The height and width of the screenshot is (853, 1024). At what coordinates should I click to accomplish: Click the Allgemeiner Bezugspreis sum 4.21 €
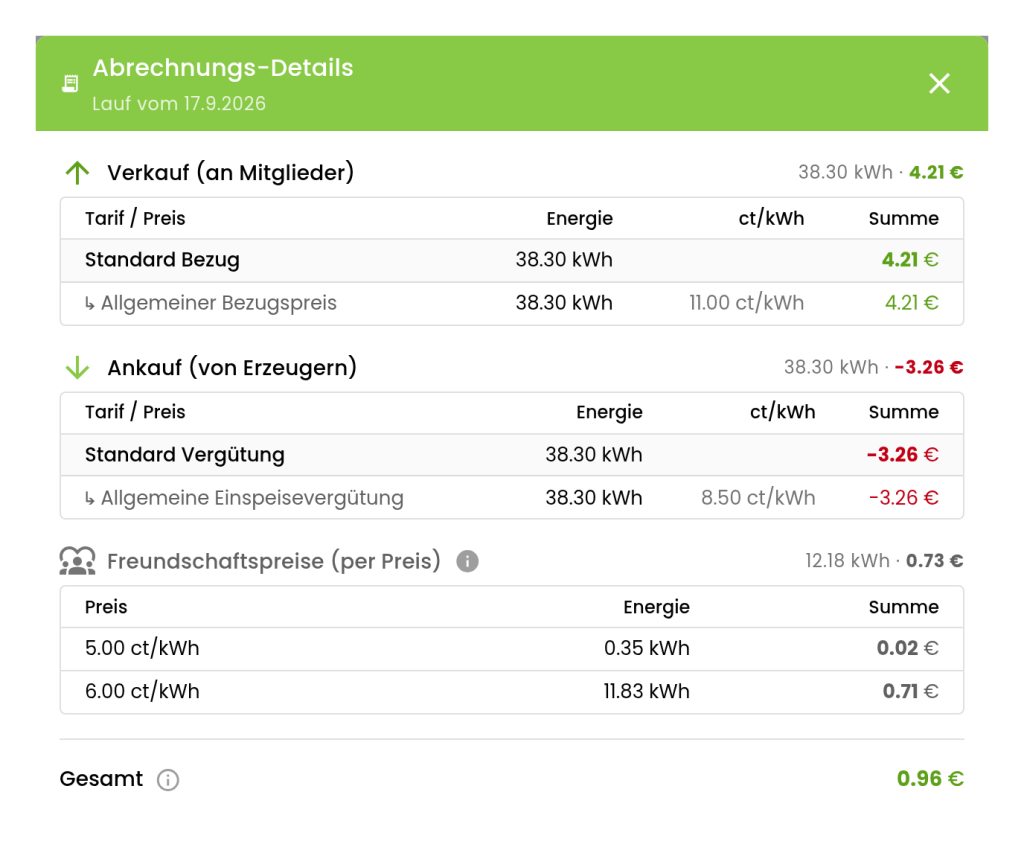click(911, 303)
